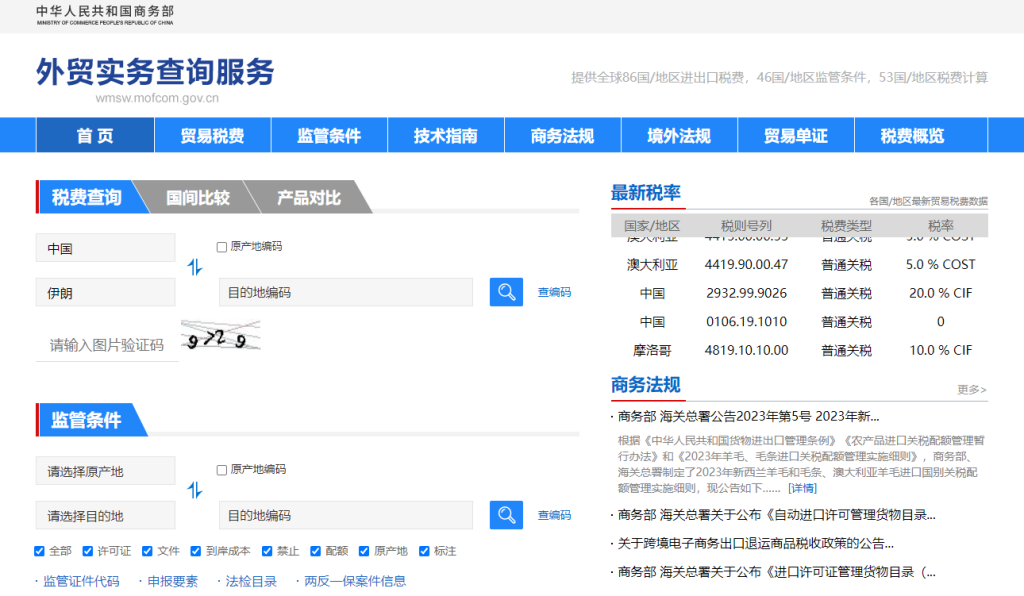Open news about 进口许可证管理货物目录
The height and width of the screenshot is (596, 1024).
point(776,572)
